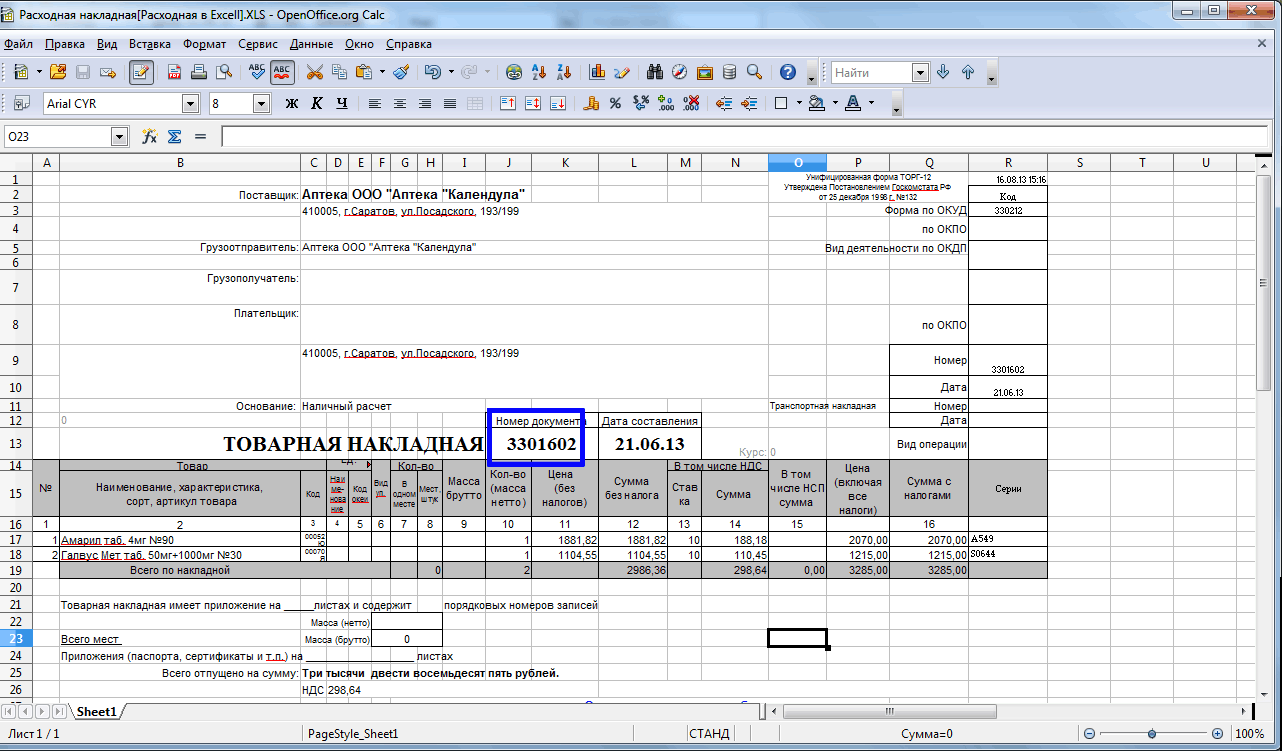The image size is (1282, 751).
Task: Activate the format paintbrush
Action: coord(401,72)
